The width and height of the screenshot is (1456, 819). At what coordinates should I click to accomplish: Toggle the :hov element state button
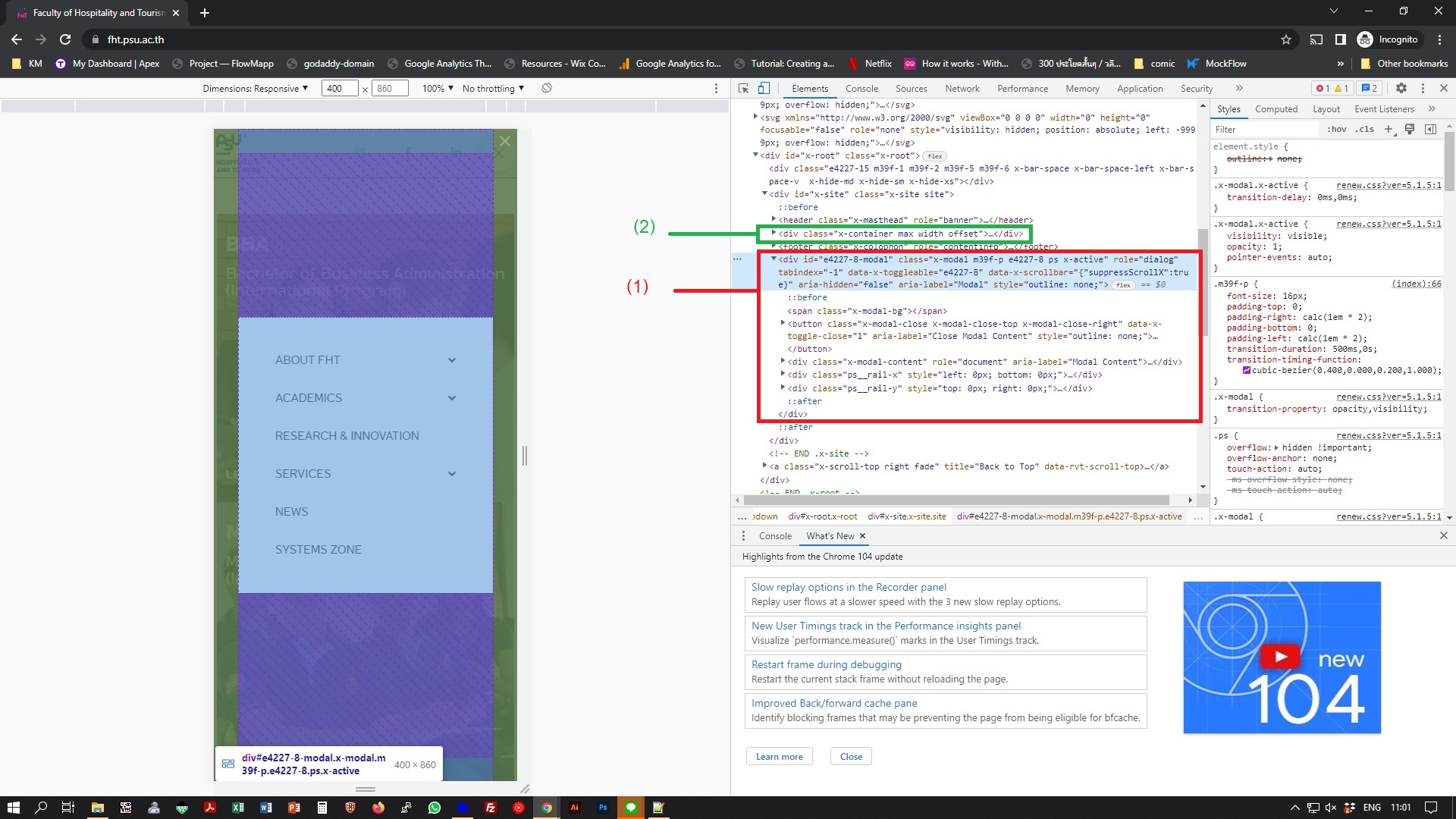point(1337,129)
